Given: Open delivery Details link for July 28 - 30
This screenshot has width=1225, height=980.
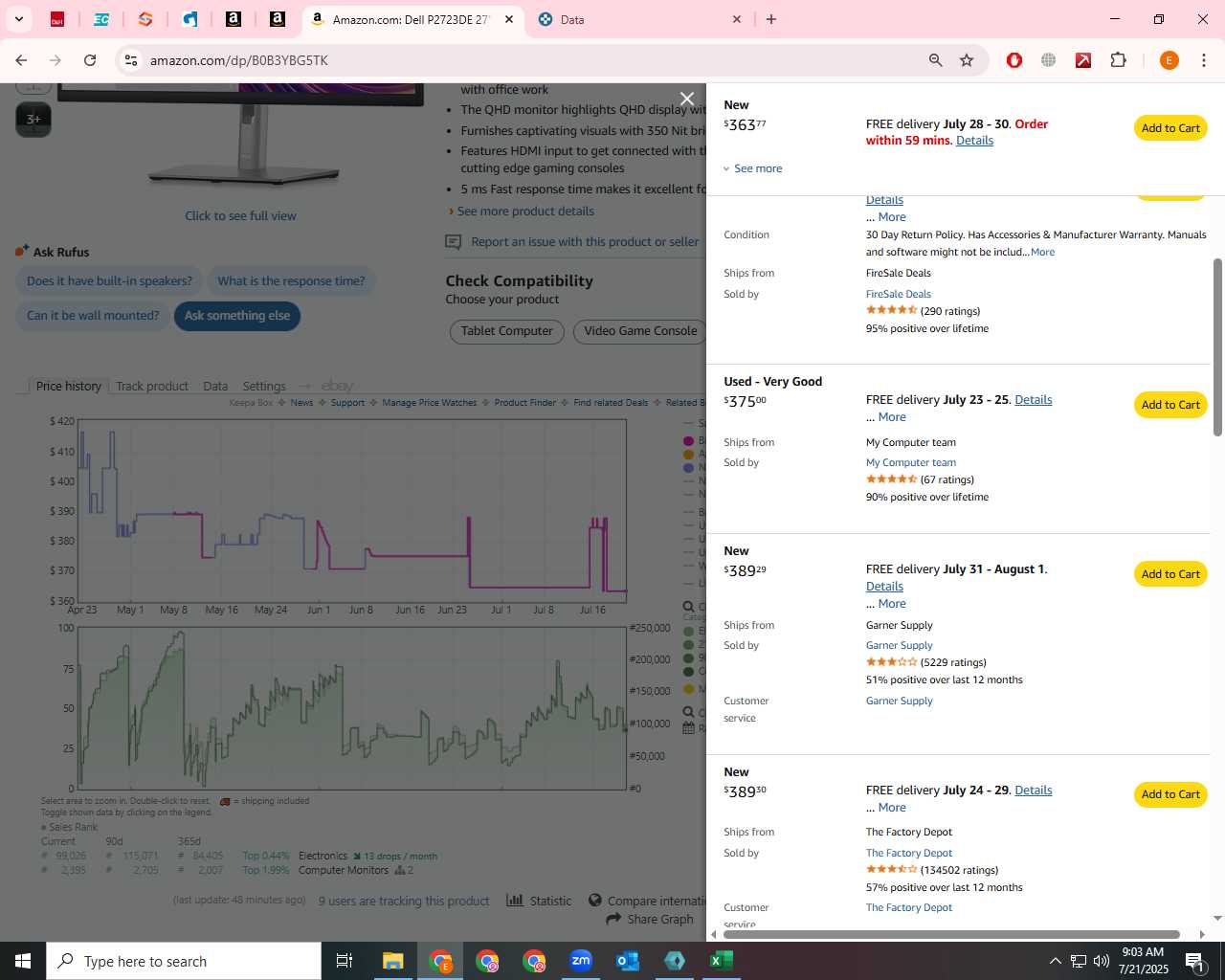Looking at the screenshot, I should click(x=974, y=141).
